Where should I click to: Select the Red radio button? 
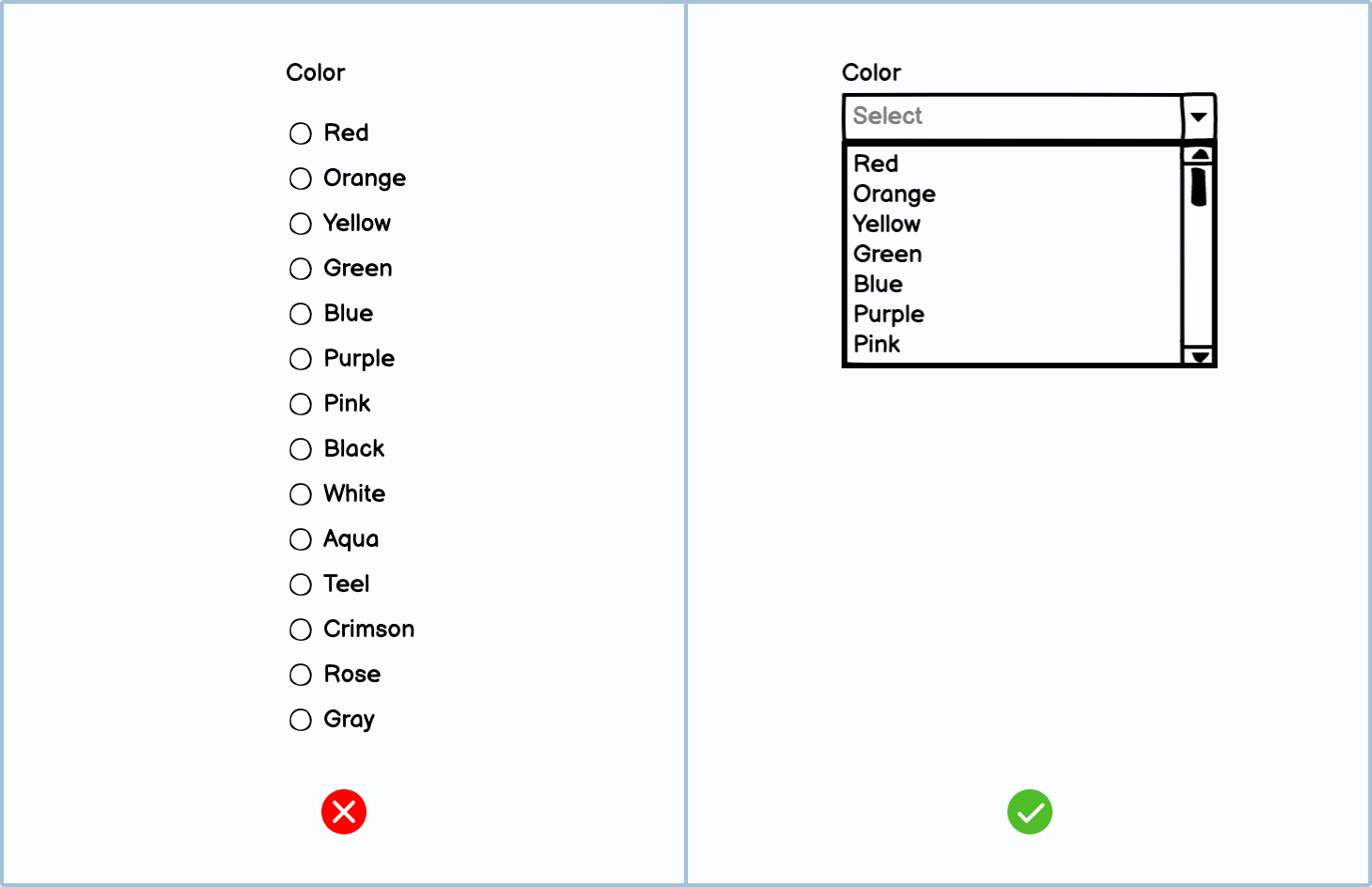301,133
